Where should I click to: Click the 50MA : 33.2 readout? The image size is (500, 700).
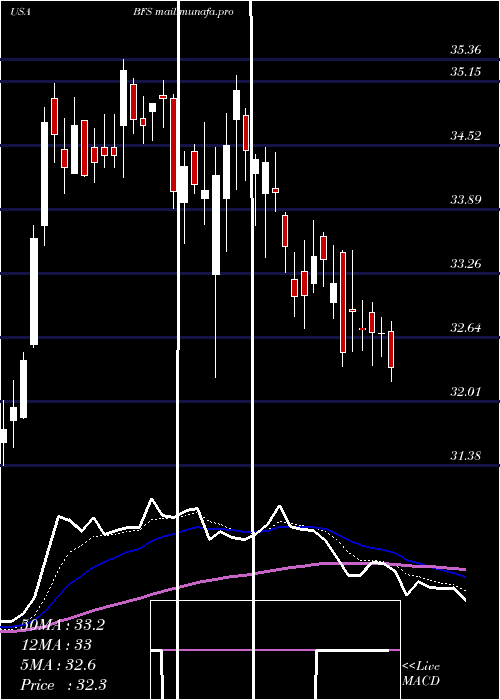(x=62, y=625)
